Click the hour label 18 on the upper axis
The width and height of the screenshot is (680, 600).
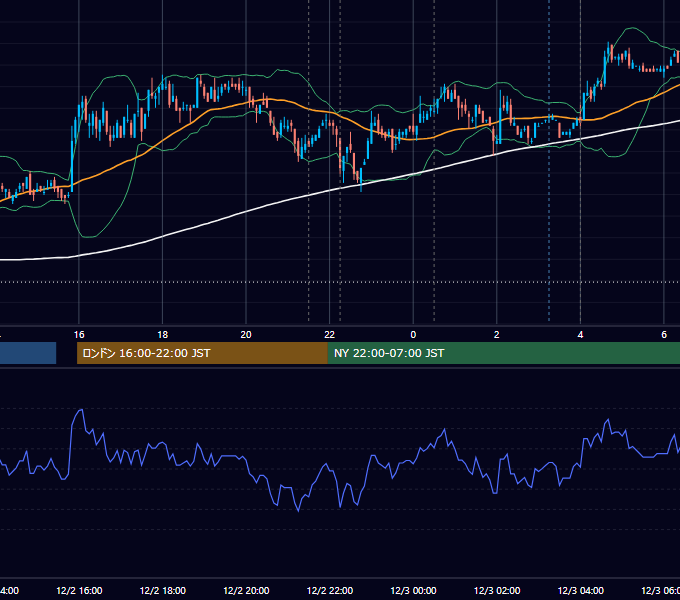tap(163, 334)
